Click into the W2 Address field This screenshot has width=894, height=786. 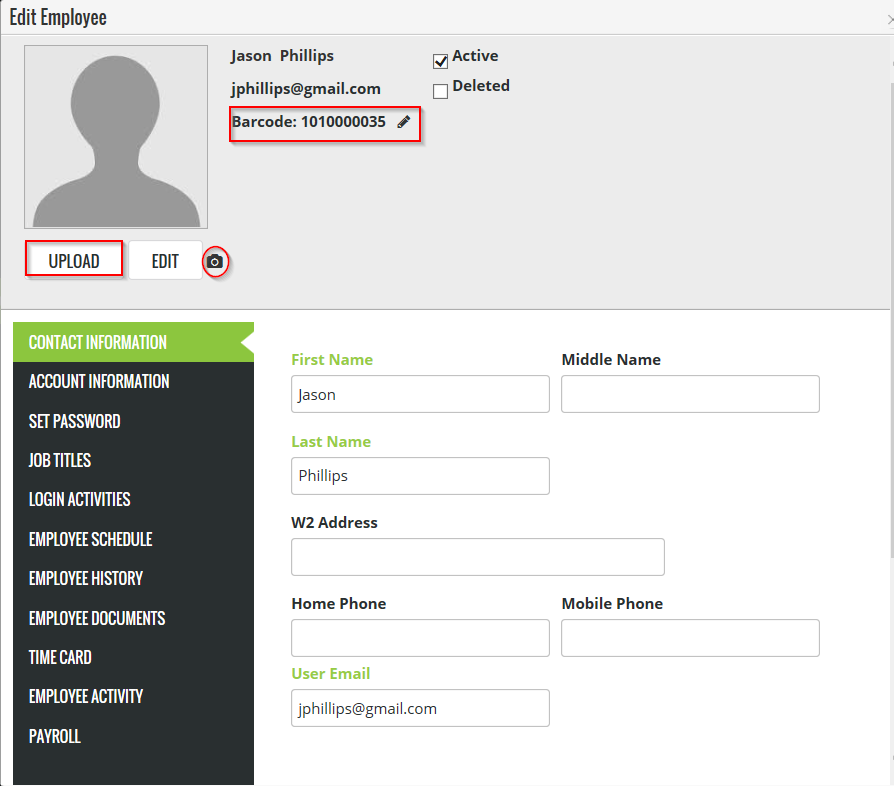[477, 557]
